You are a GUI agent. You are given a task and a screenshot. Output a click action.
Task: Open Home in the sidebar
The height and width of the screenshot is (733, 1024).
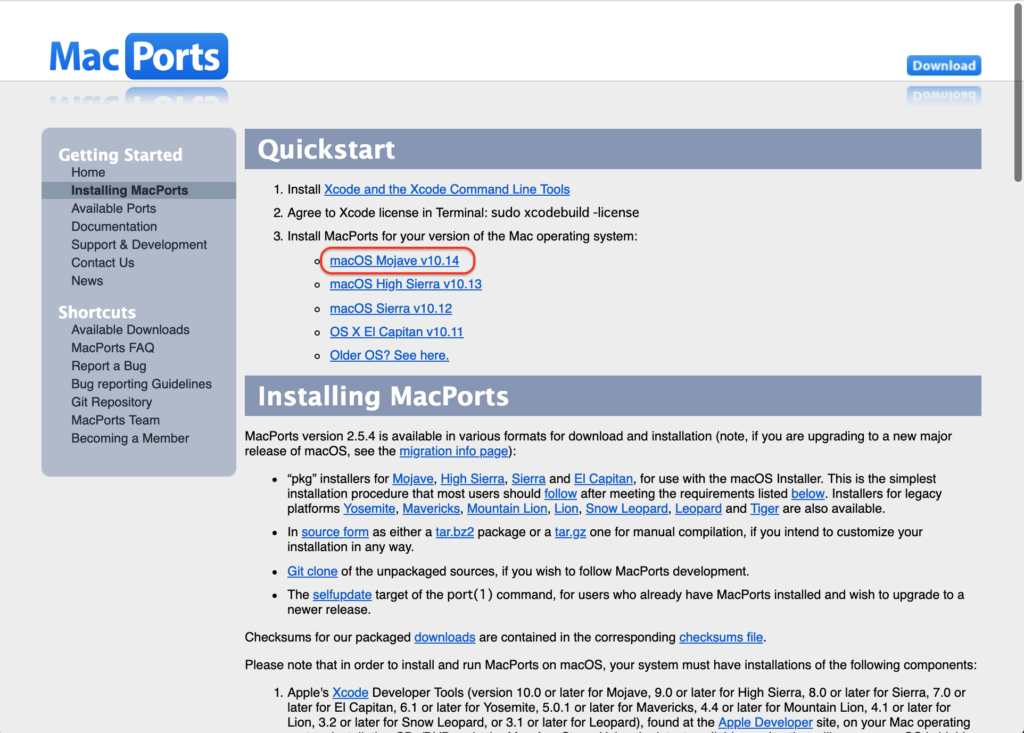pyautogui.click(x=88, y=172)
